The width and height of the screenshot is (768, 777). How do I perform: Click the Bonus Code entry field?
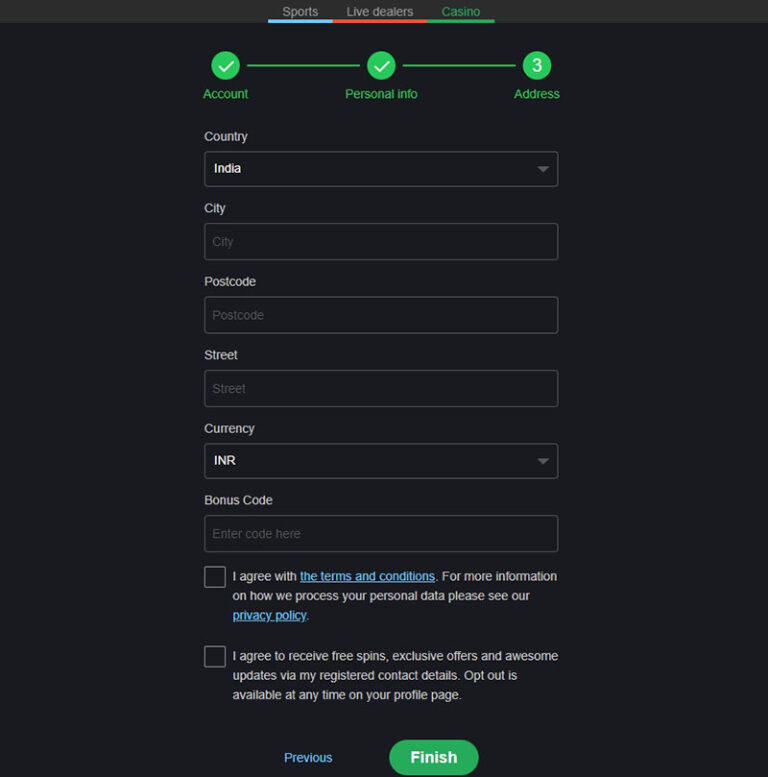380,534
